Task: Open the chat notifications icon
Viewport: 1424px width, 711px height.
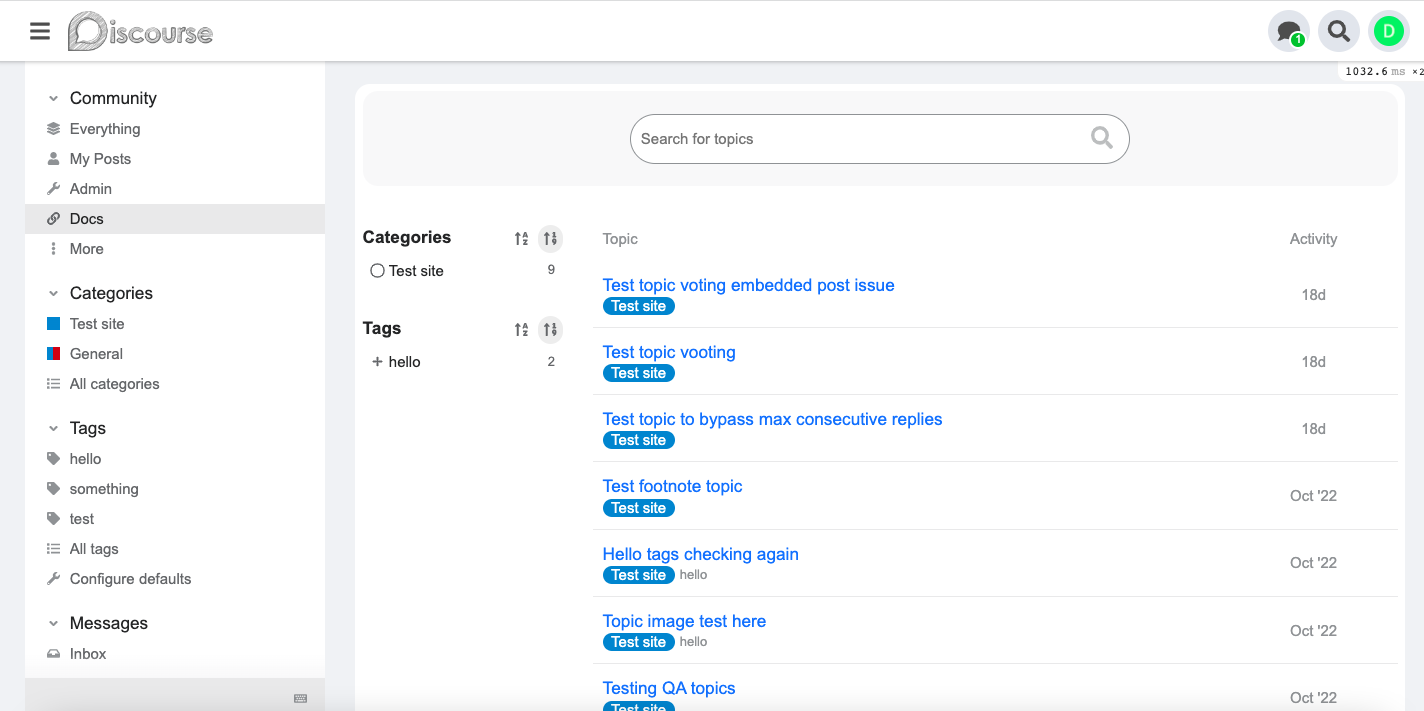Action: pos(1288,31)
